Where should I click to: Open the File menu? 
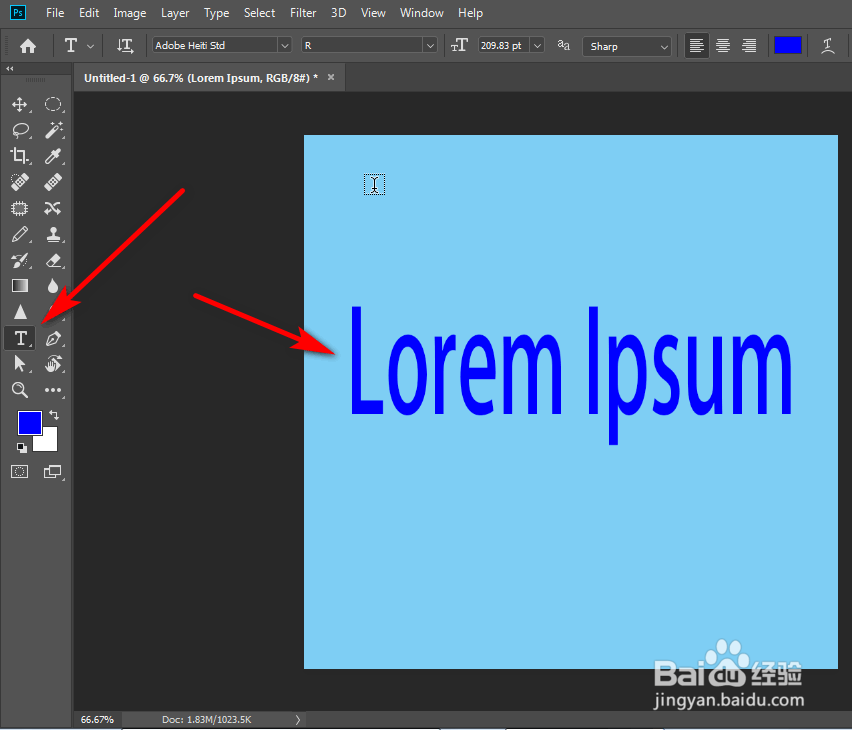click(55, 13)
